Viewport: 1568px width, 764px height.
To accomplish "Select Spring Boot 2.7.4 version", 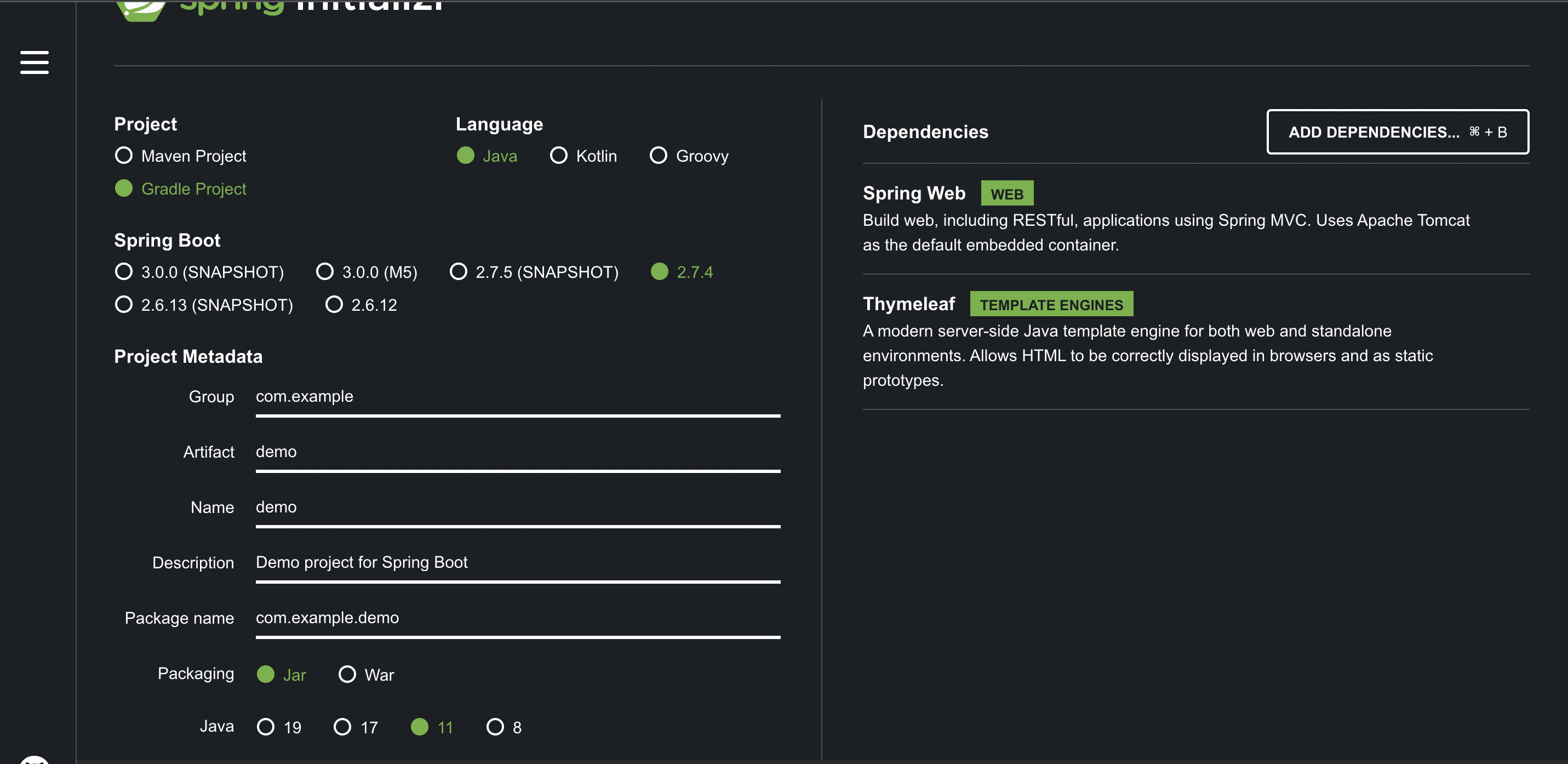I will [682, 271].
